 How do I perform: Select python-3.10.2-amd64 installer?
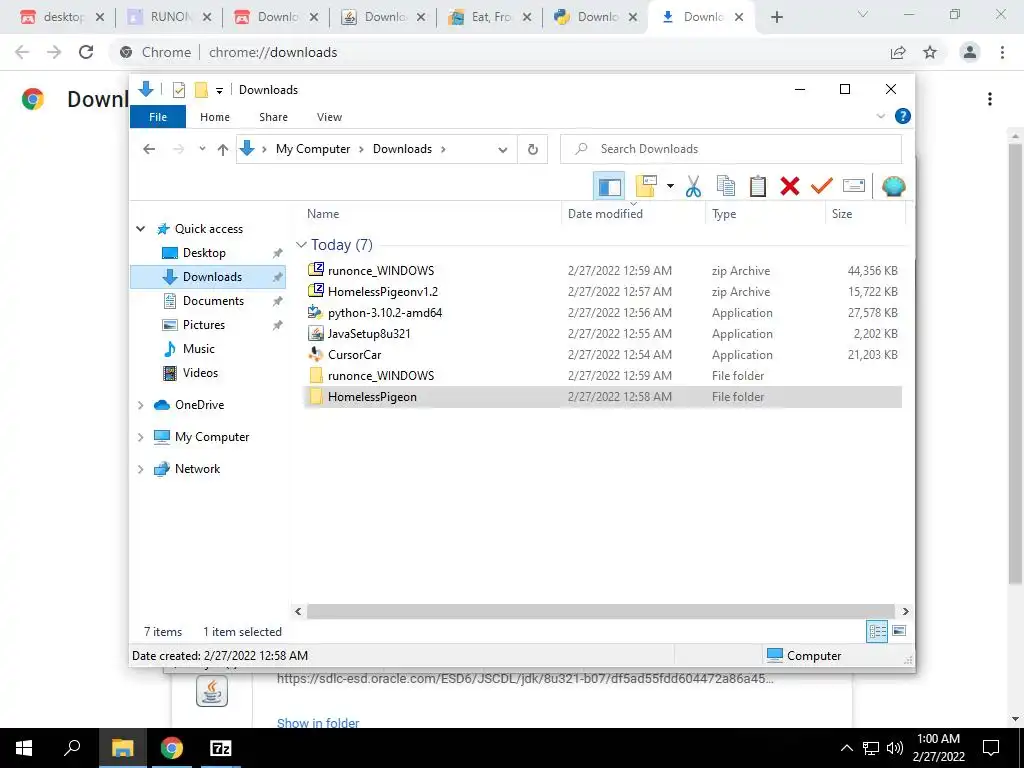[385, 313]
